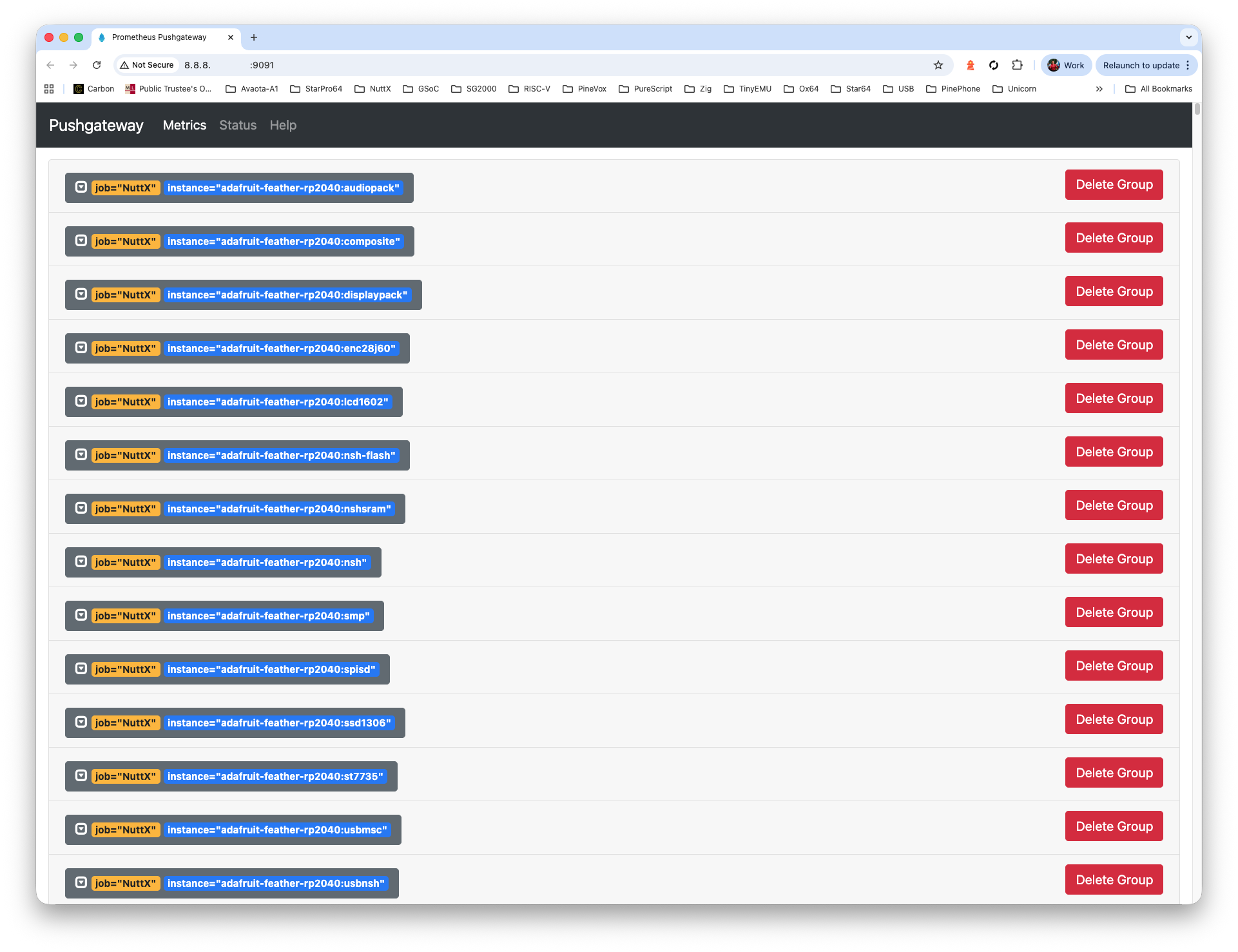Image resolution: width=1238 pixels, height=952 pixels.
Task: Click the Pushgateway flame favicon on the tab
Action: tap(102, 37)
